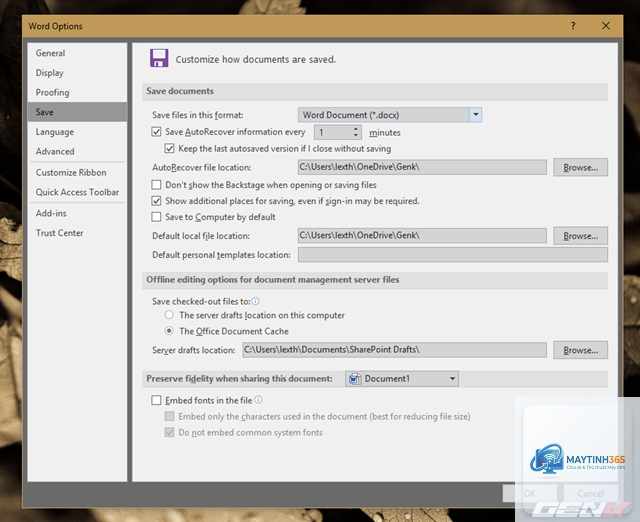640x522 pixels.
Task: Go to the Language category
Action: coord(77,132)
